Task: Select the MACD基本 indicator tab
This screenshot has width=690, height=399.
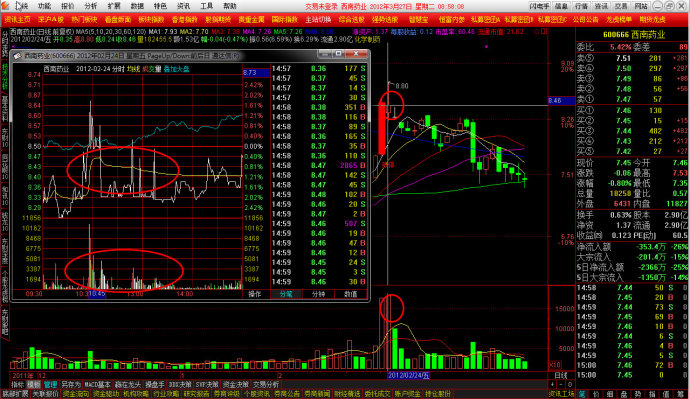Action: click(98, 384)
